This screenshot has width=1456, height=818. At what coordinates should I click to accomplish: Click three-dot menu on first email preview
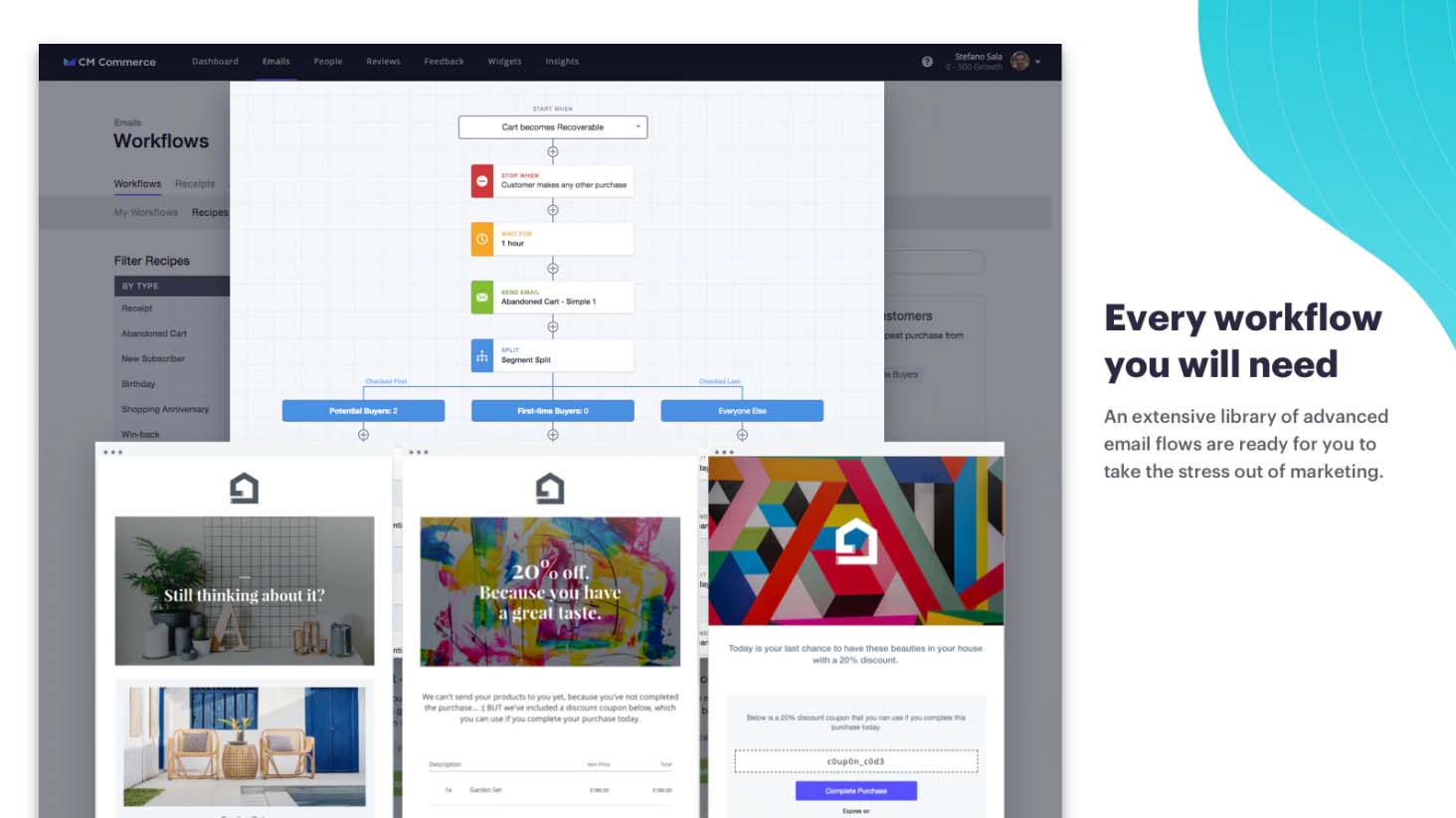coord(113,453)
